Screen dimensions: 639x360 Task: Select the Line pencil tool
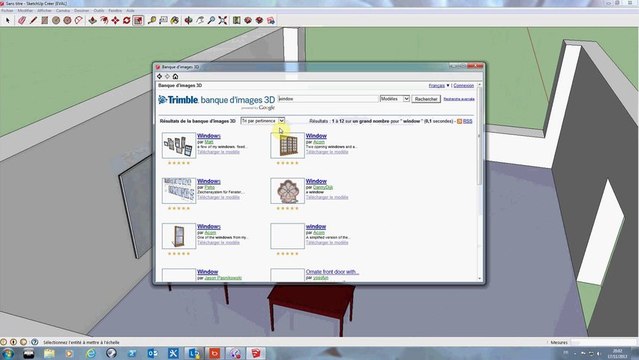coord(33,20)
